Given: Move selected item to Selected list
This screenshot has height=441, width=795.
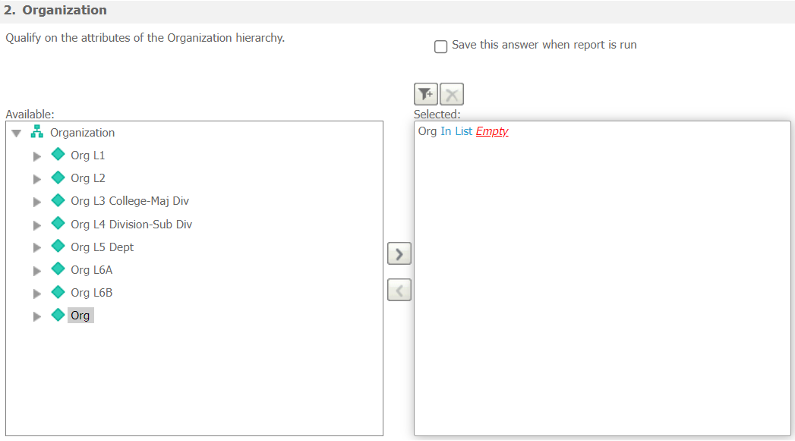Looking at the screenshot, I should point(399,254).
